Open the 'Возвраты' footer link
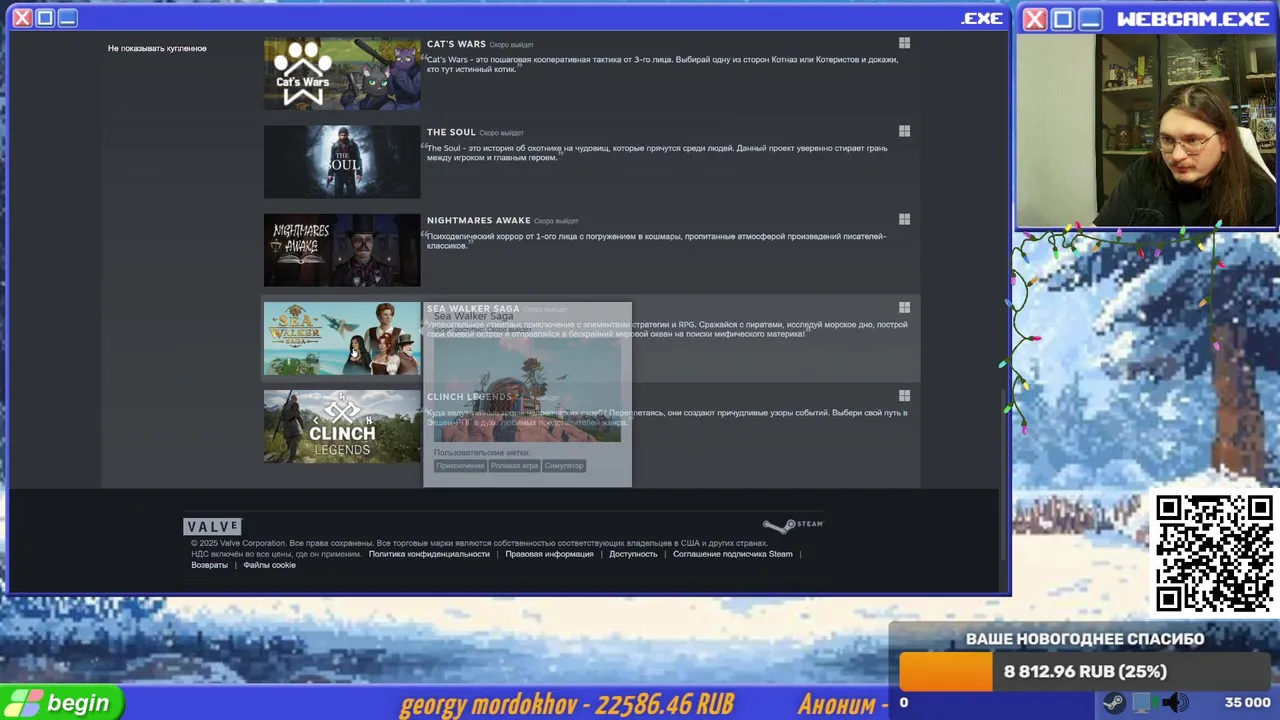The image size is (1280, 720). [209, 565]
